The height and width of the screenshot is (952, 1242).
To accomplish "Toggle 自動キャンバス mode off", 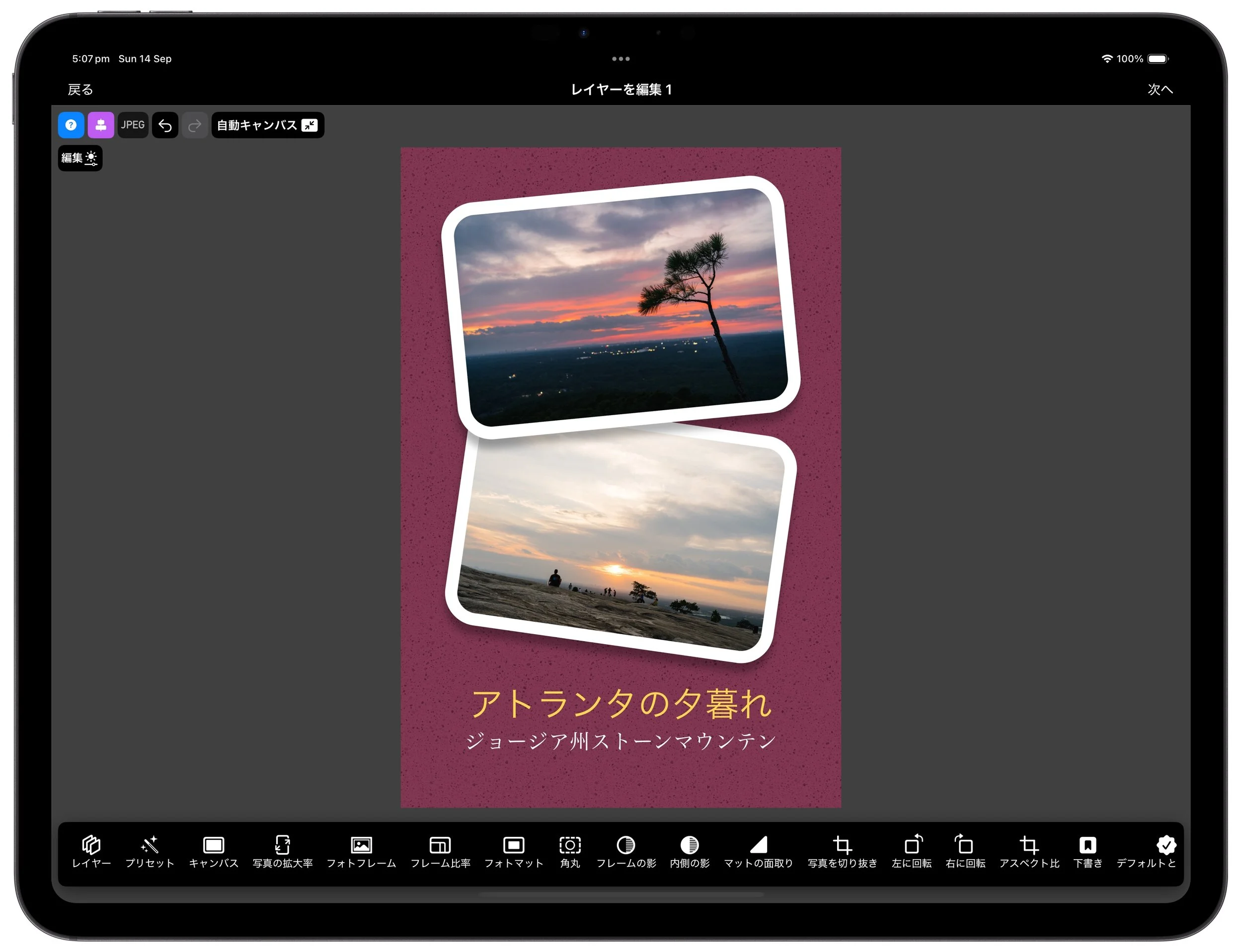I will tap(267, 125).
